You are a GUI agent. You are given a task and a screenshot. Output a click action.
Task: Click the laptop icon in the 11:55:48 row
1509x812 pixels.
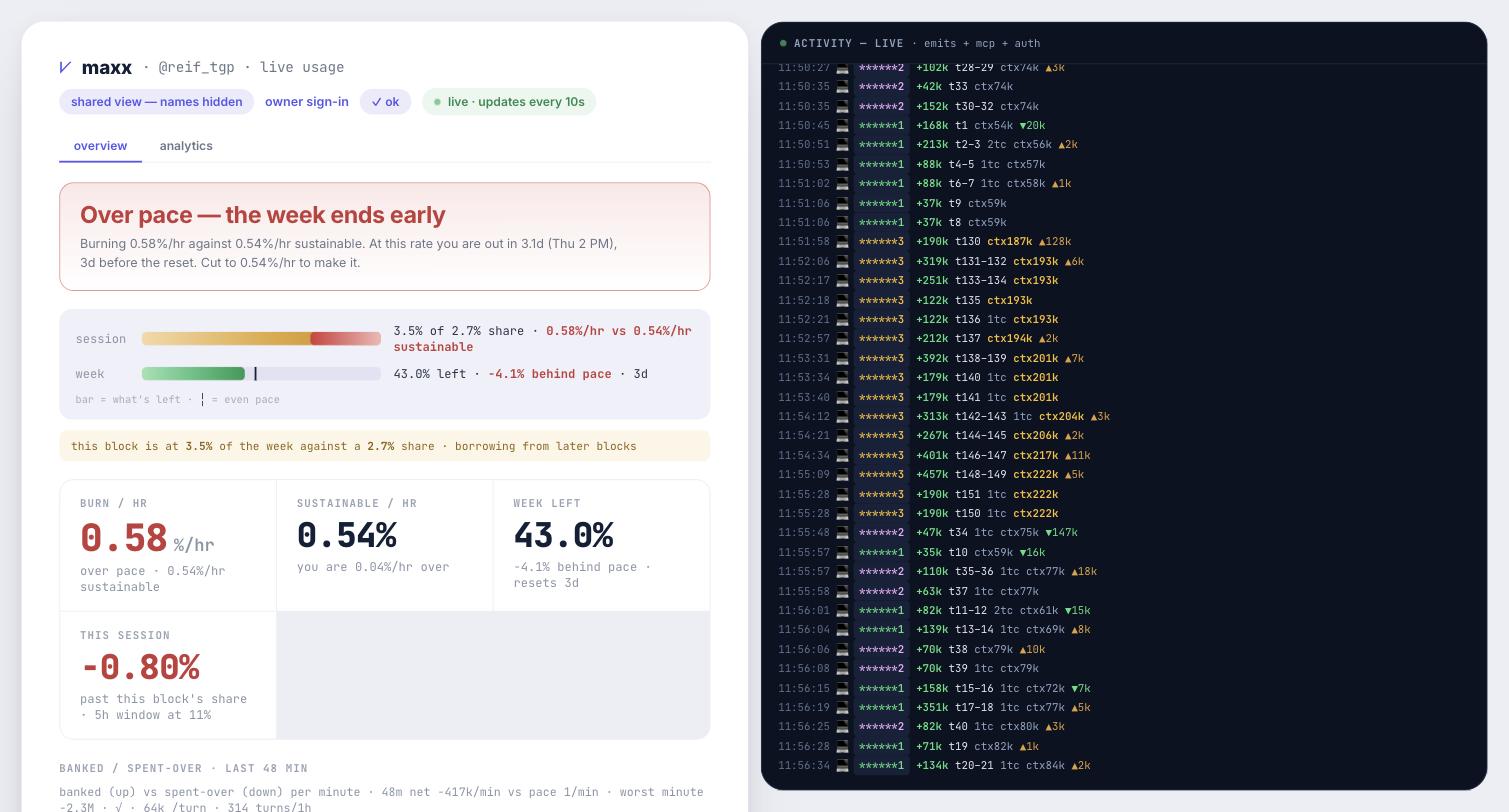[x=842, y=533]
